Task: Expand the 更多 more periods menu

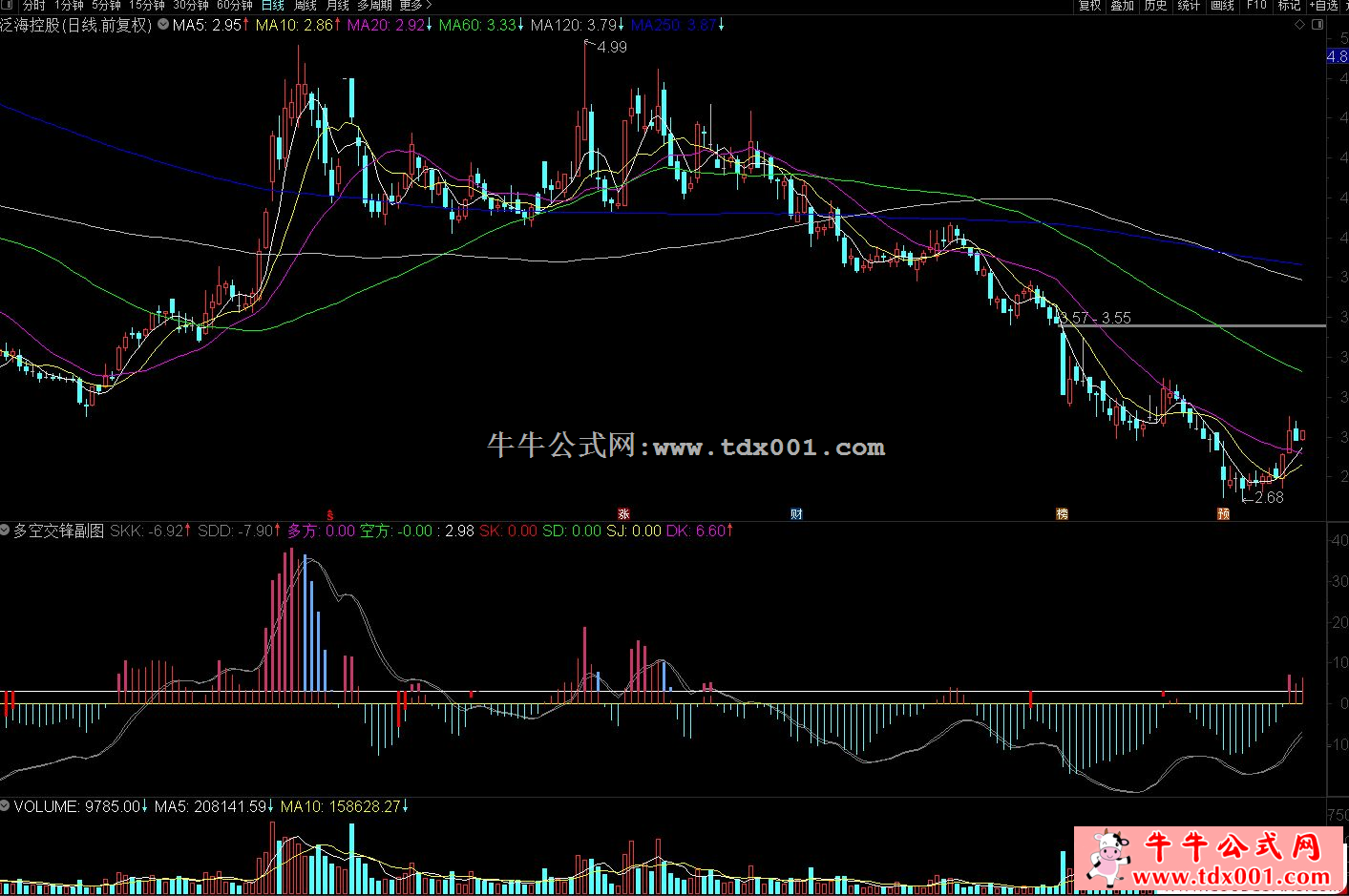Action: pyautogui.click(x=414, y=6)
